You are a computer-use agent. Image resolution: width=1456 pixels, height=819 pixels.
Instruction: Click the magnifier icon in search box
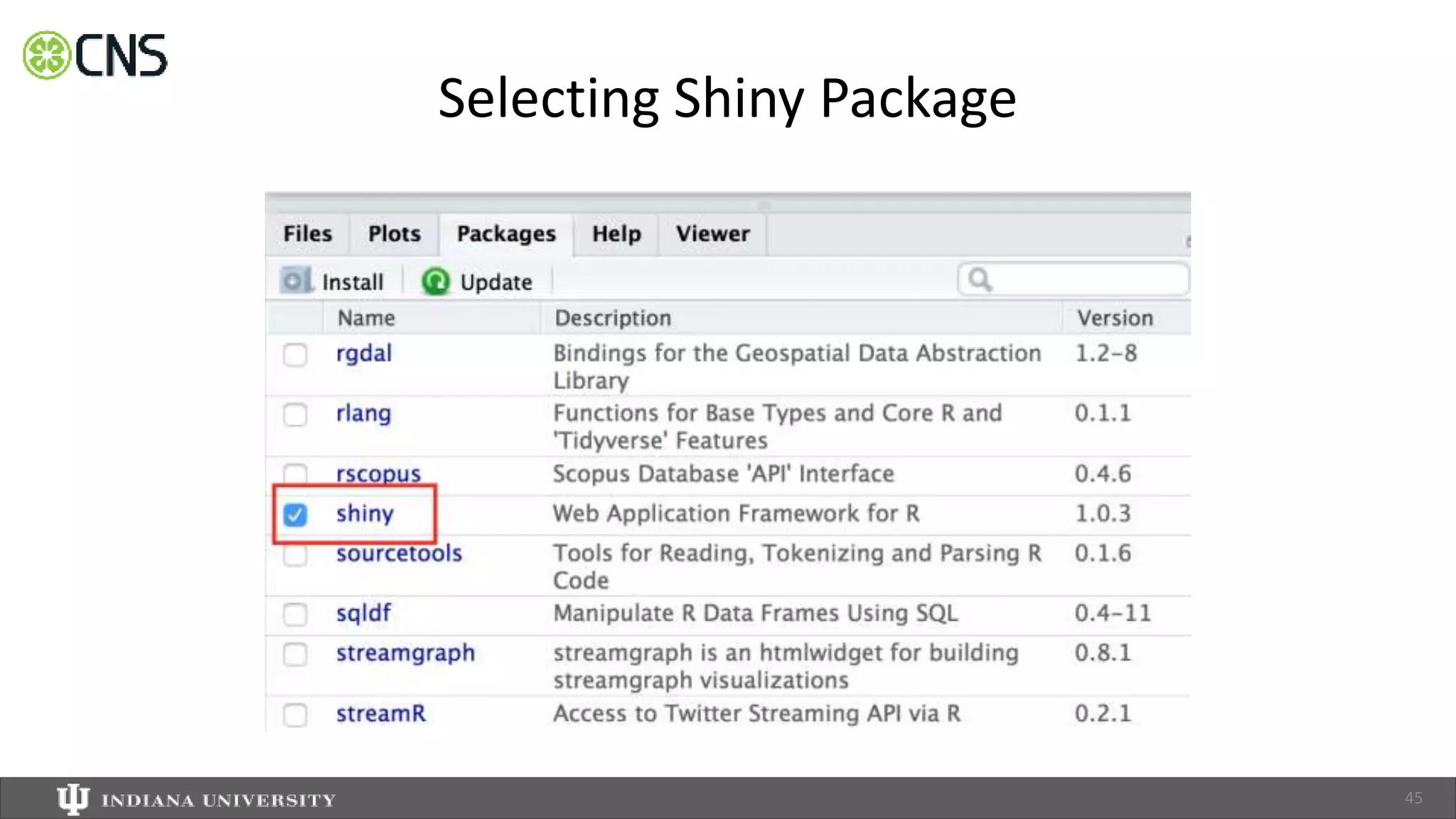980,279
